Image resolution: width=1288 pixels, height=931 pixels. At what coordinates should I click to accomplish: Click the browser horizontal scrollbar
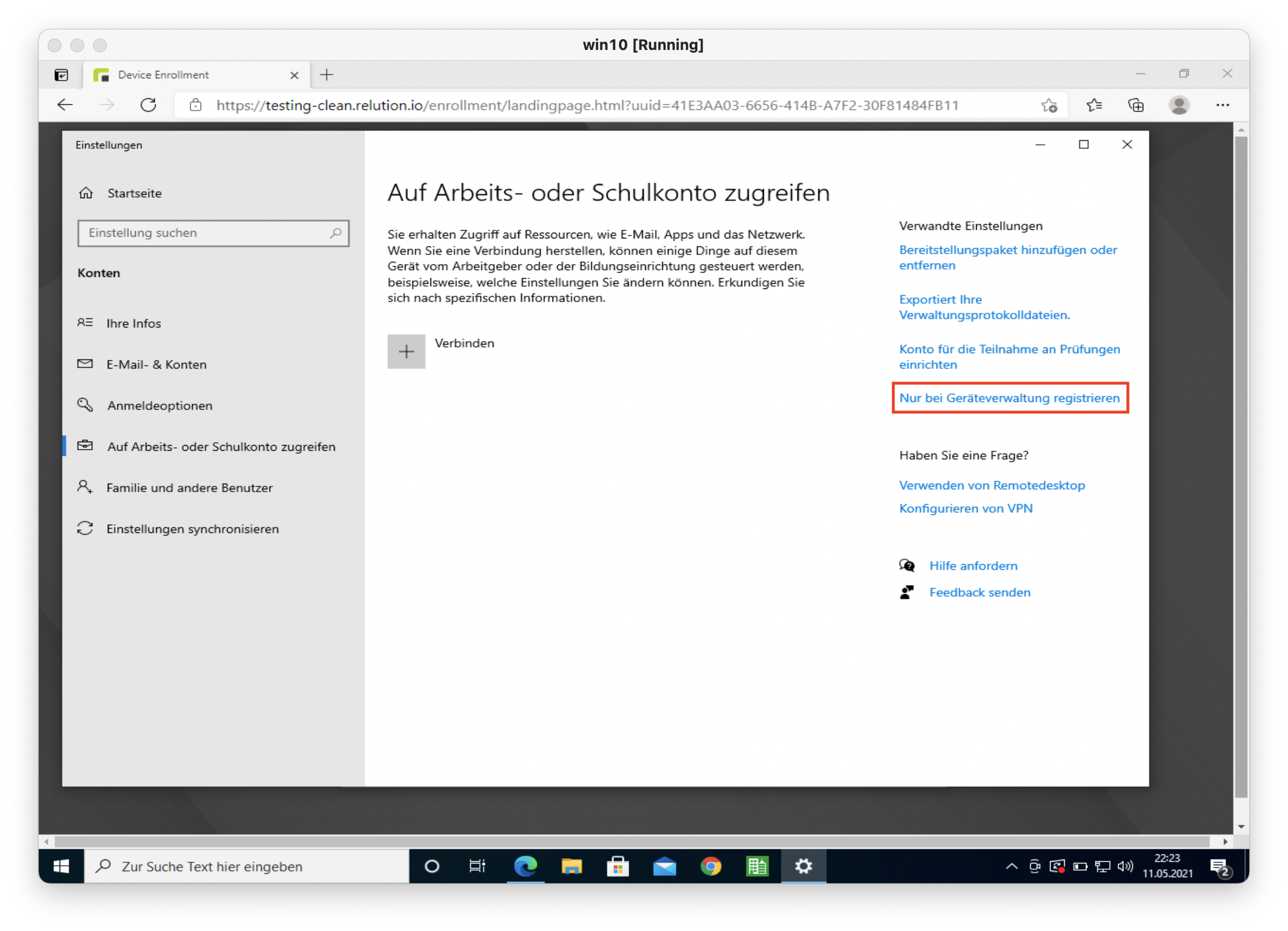click(x=632, y=841)
